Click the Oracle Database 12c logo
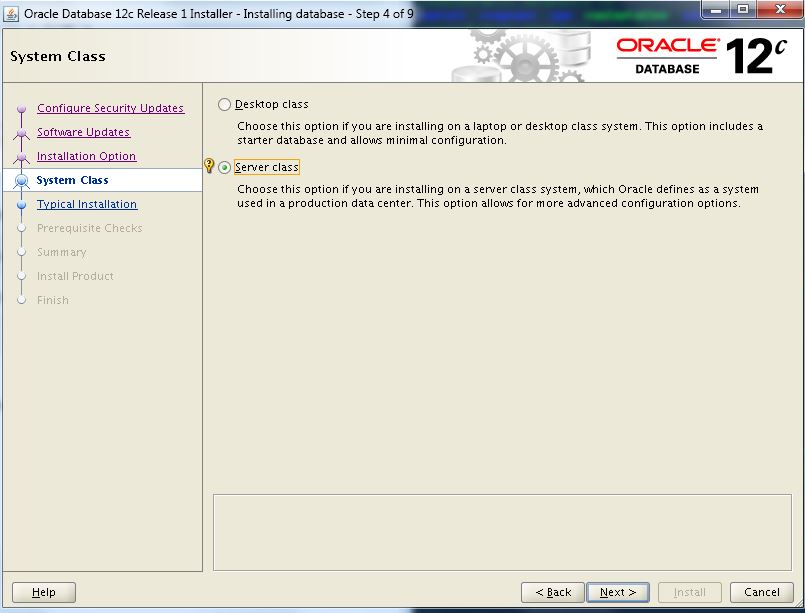 click(x=701, y=56)
